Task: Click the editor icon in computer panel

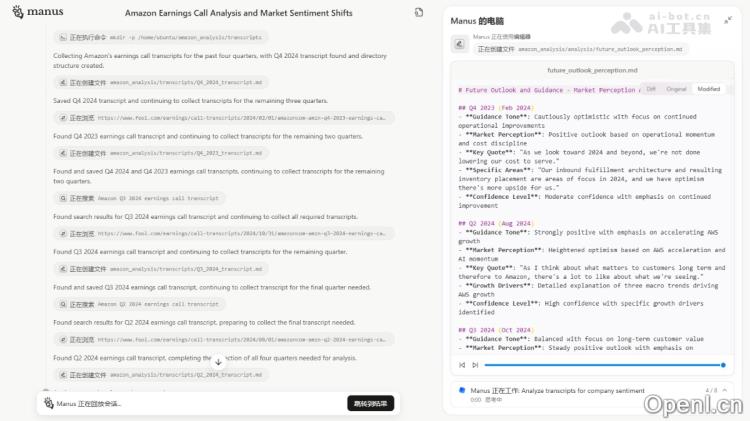Action: click(x=460, y=42)
